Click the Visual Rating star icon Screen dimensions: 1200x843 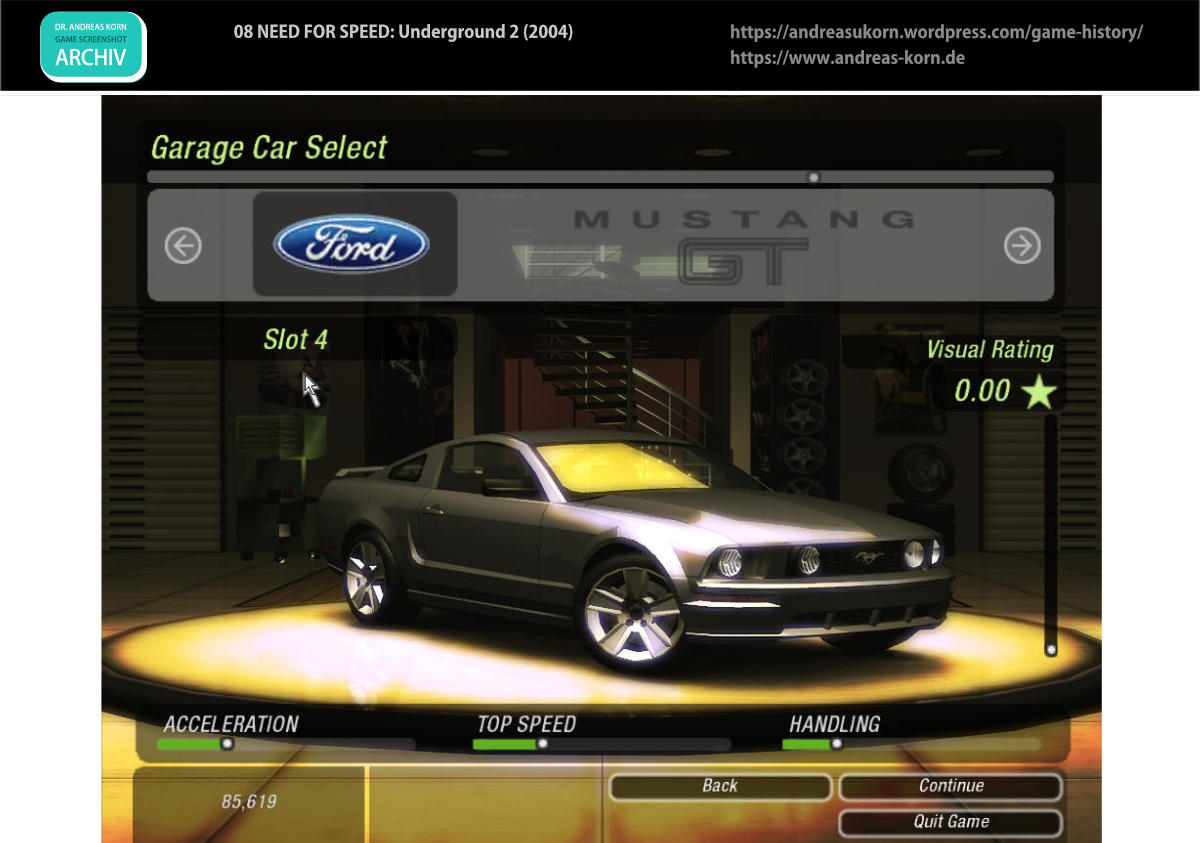tap(1039, 391)
